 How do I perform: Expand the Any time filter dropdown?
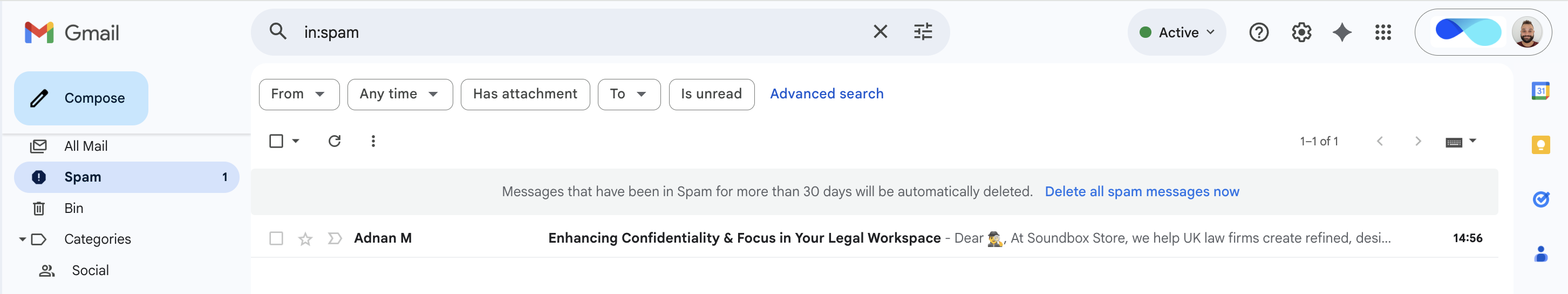click(400, 94)
